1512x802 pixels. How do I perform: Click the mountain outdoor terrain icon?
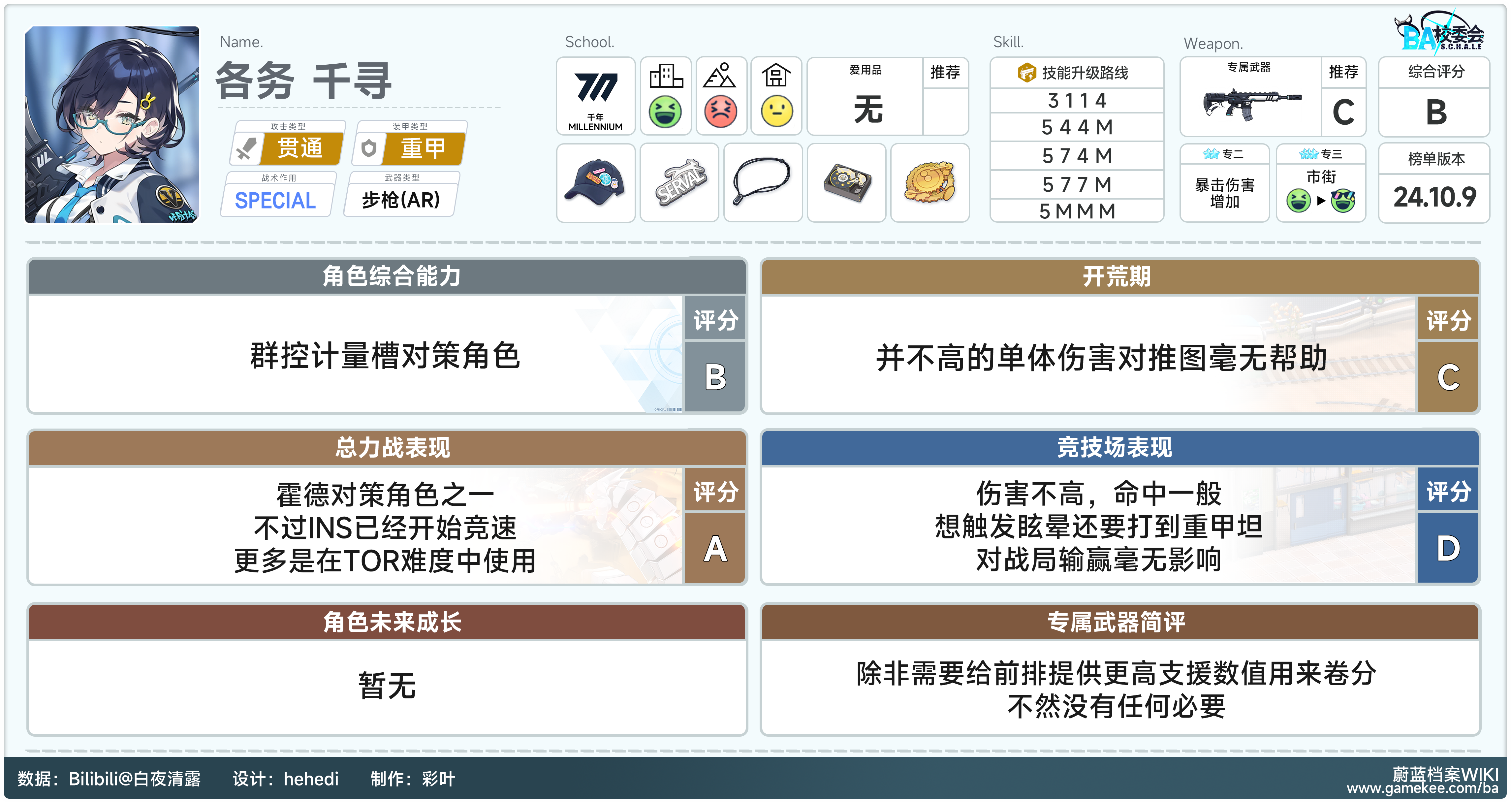point(720,76)
